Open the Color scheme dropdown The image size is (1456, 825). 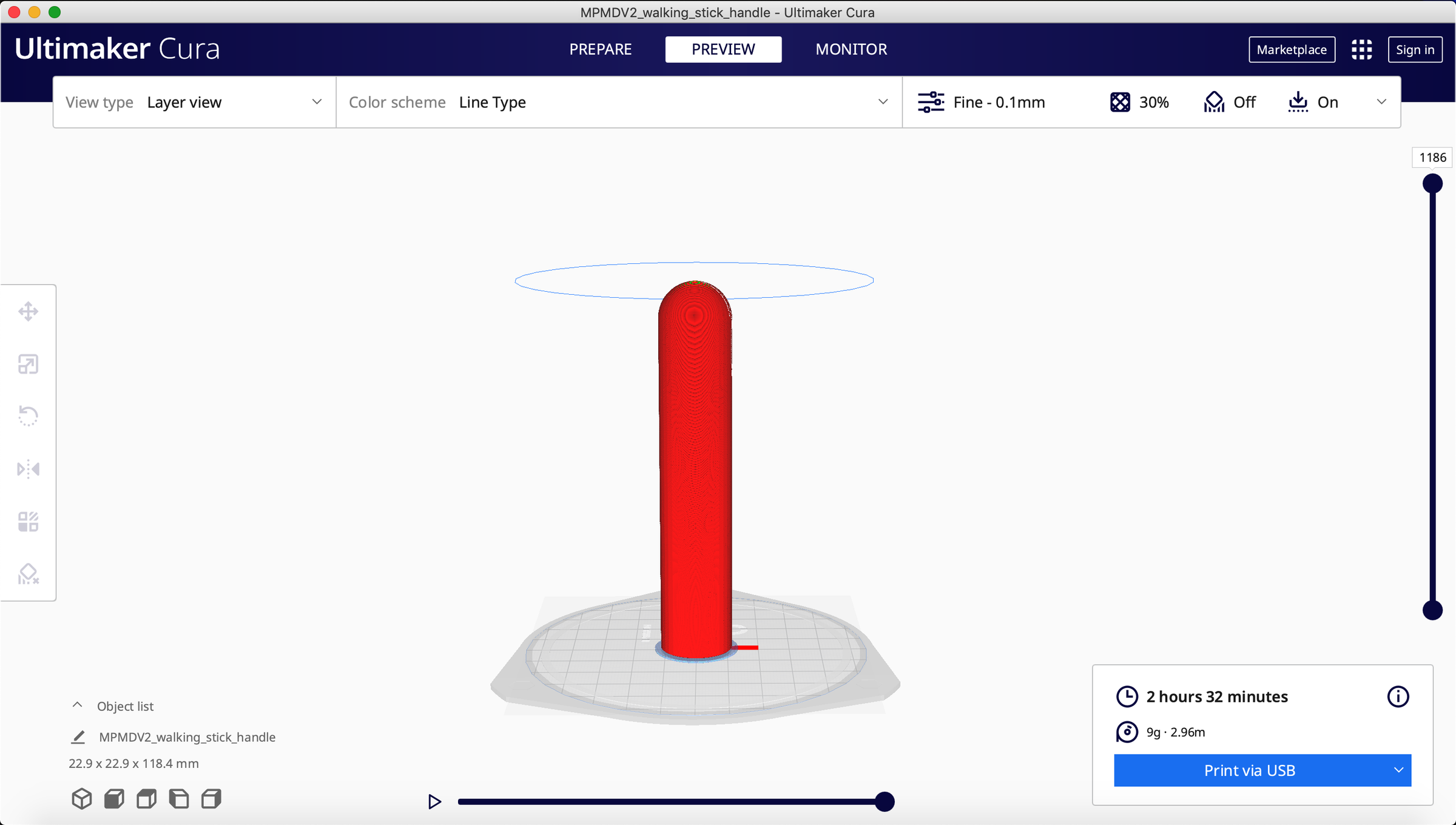[x=619, y=102]
